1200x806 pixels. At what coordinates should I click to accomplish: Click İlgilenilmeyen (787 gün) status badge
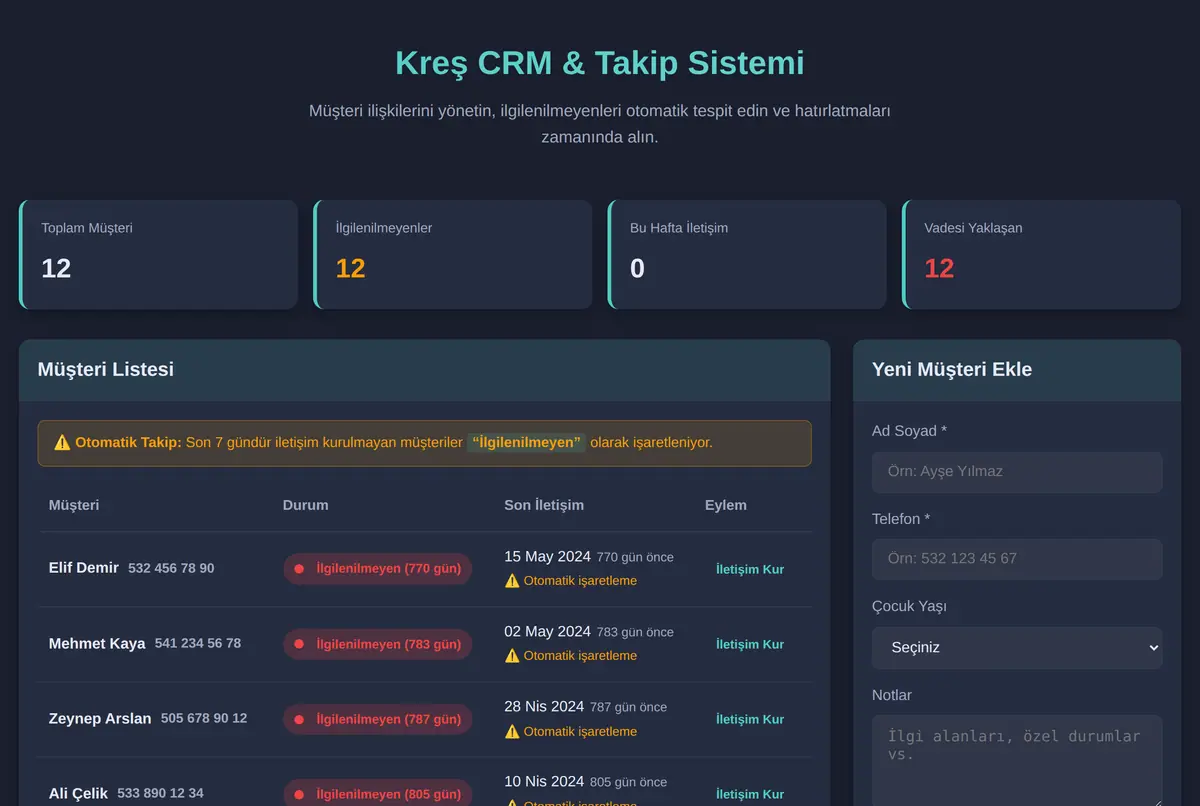click(x=377, y=719)
